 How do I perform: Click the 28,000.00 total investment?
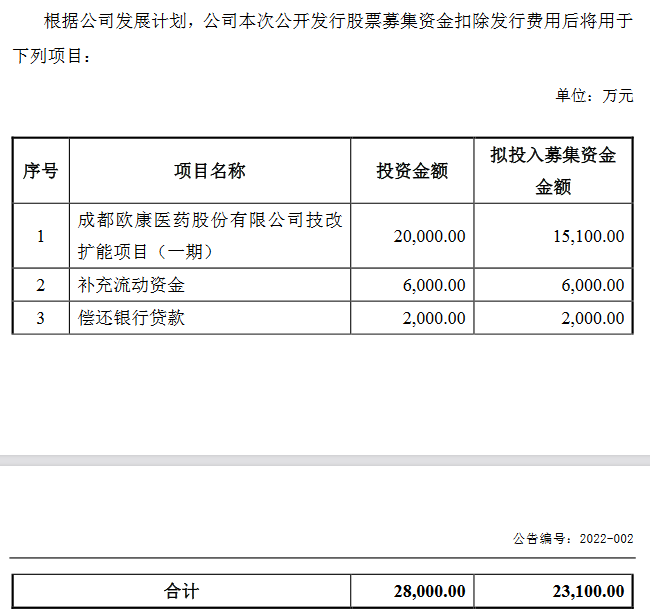point(429,591)
